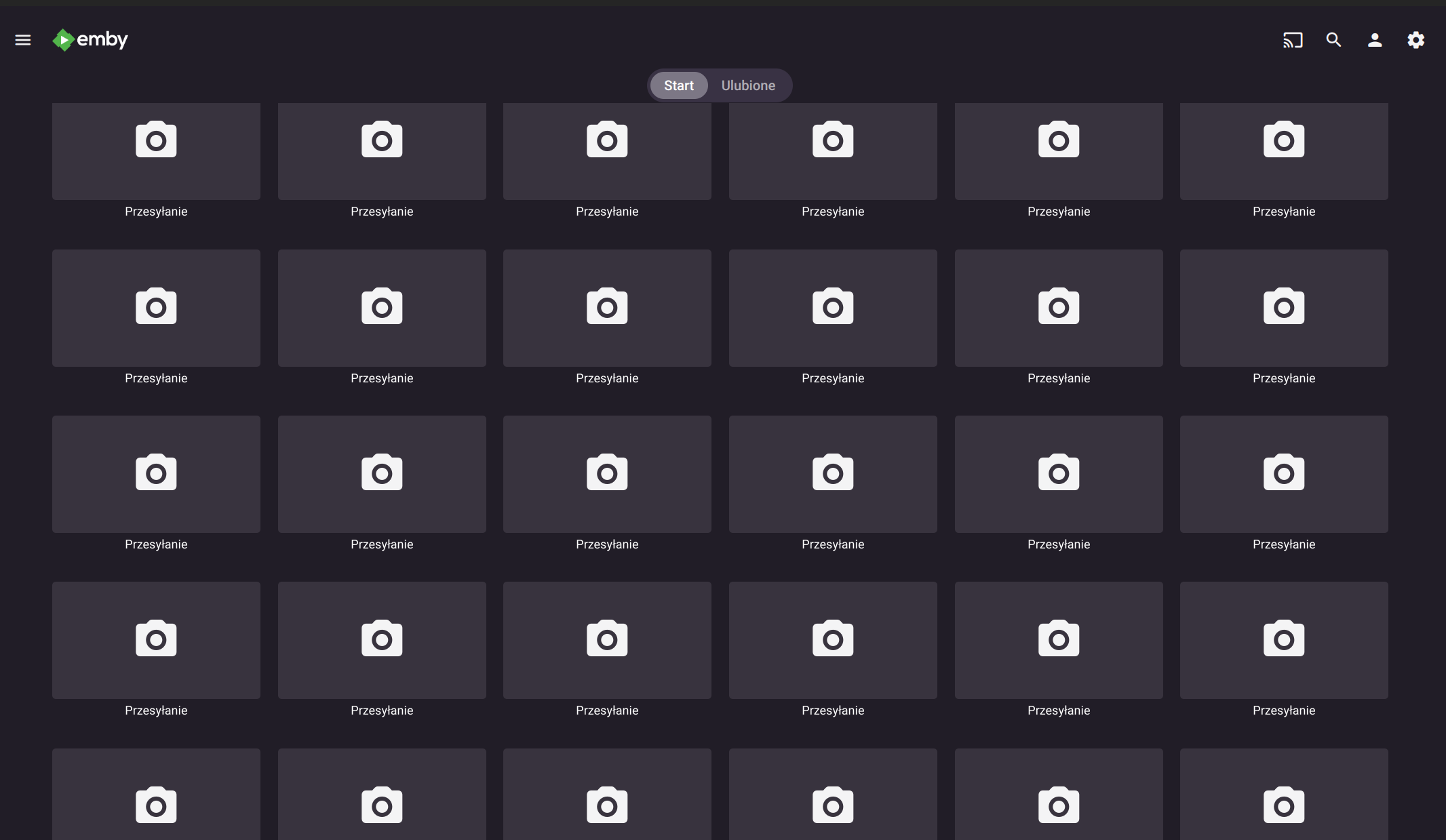Open the fourth Przesyłanie tile in row three
1446x840 pixels.
[x=832, y=474]
